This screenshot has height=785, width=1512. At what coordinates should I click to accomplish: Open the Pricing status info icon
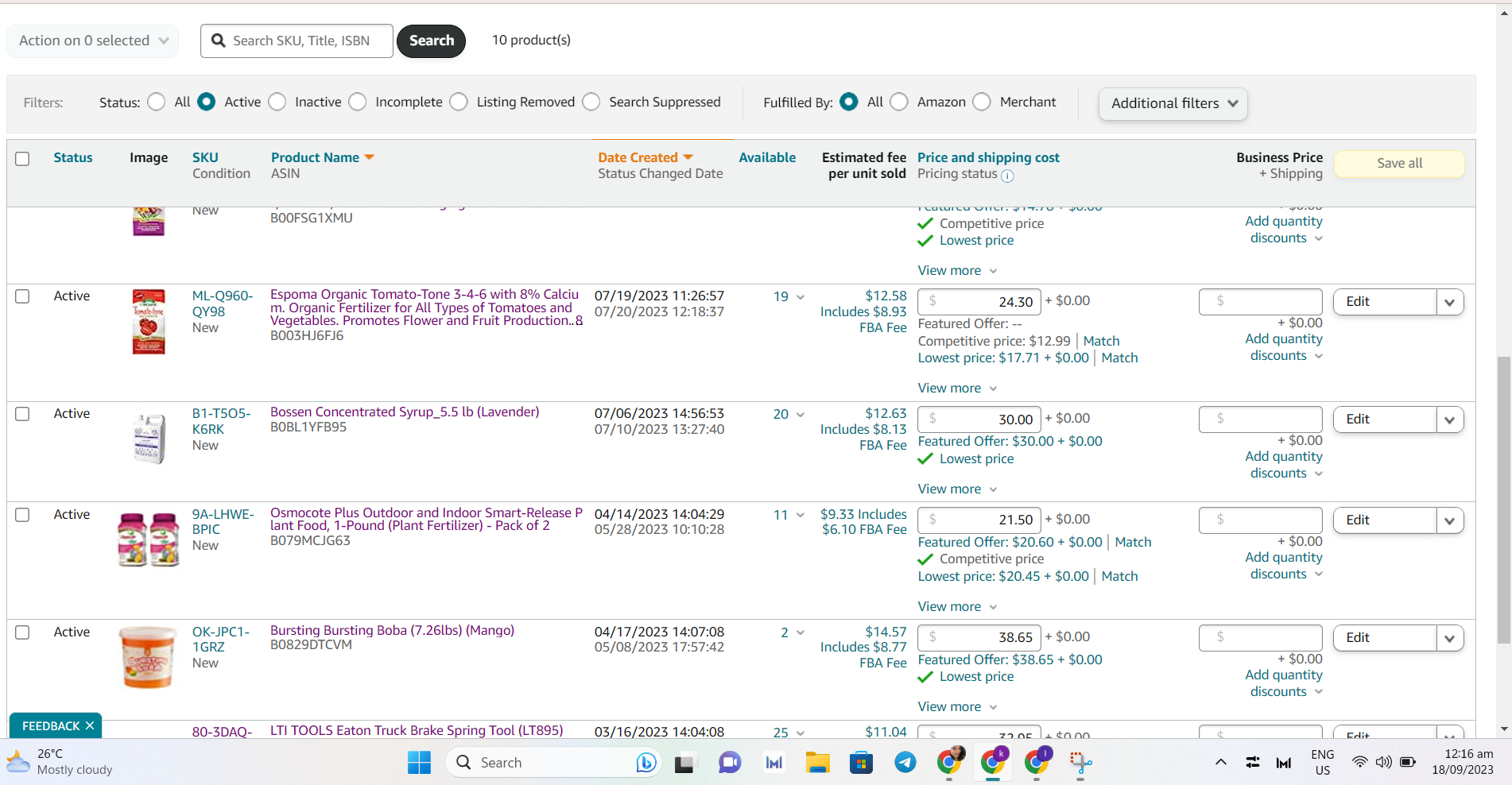(1007, 176)
